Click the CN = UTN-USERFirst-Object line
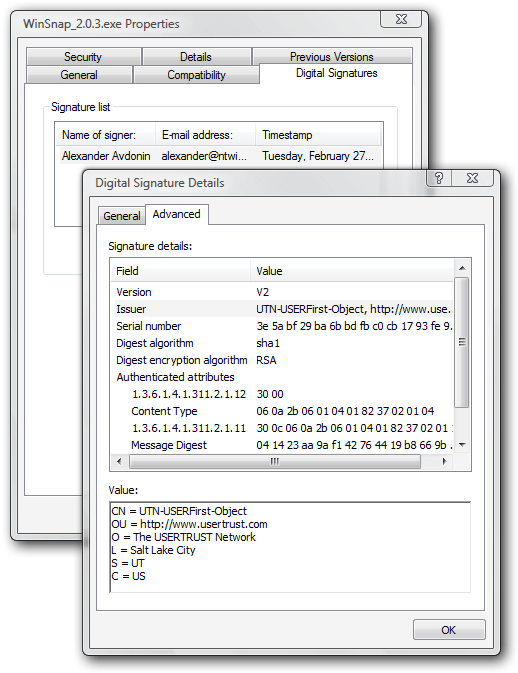Viewport: 518px width, 673px height. pyautogui.click(x=179, y=511)
